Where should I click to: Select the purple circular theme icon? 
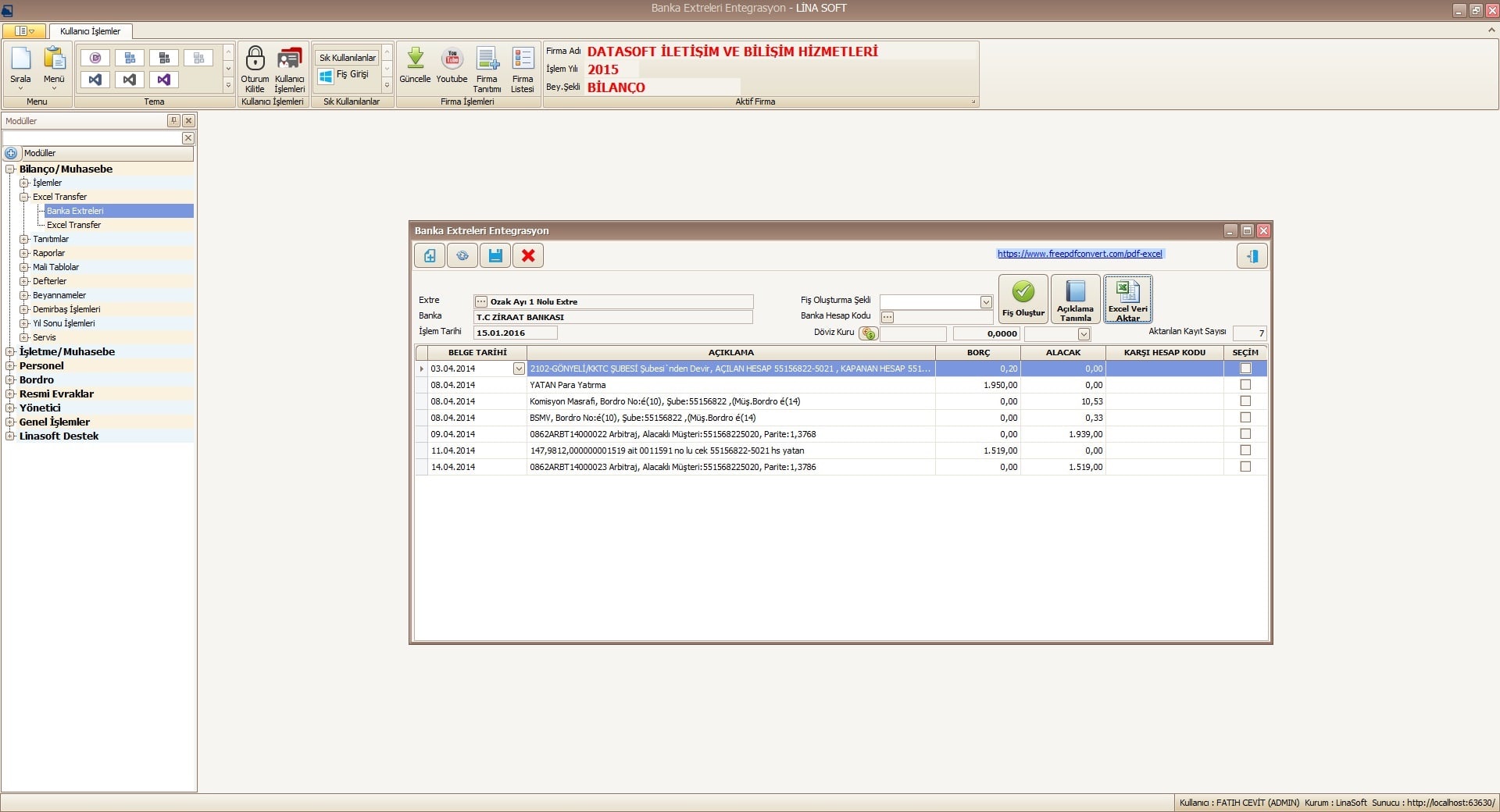coord(95,58)
